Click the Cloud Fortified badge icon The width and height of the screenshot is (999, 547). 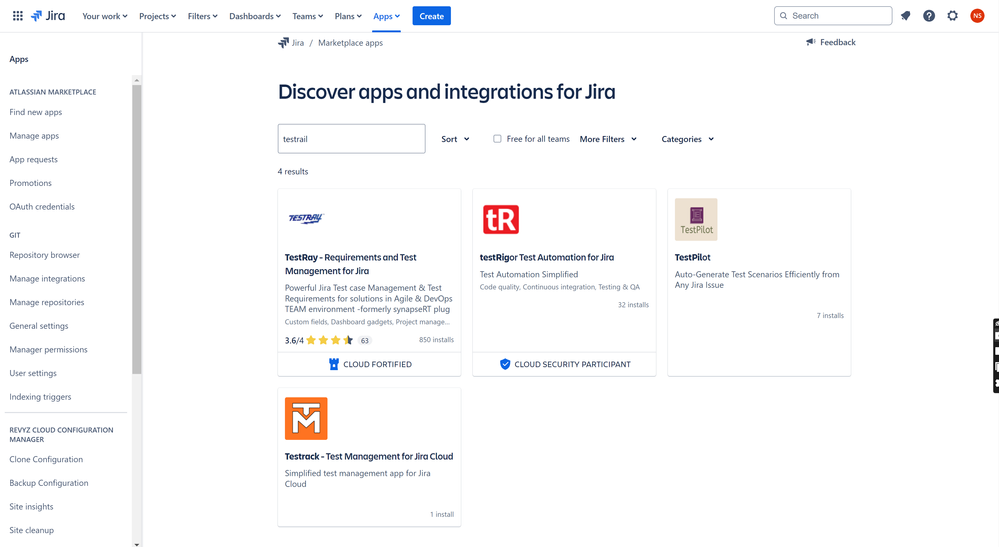coord(333,364)
